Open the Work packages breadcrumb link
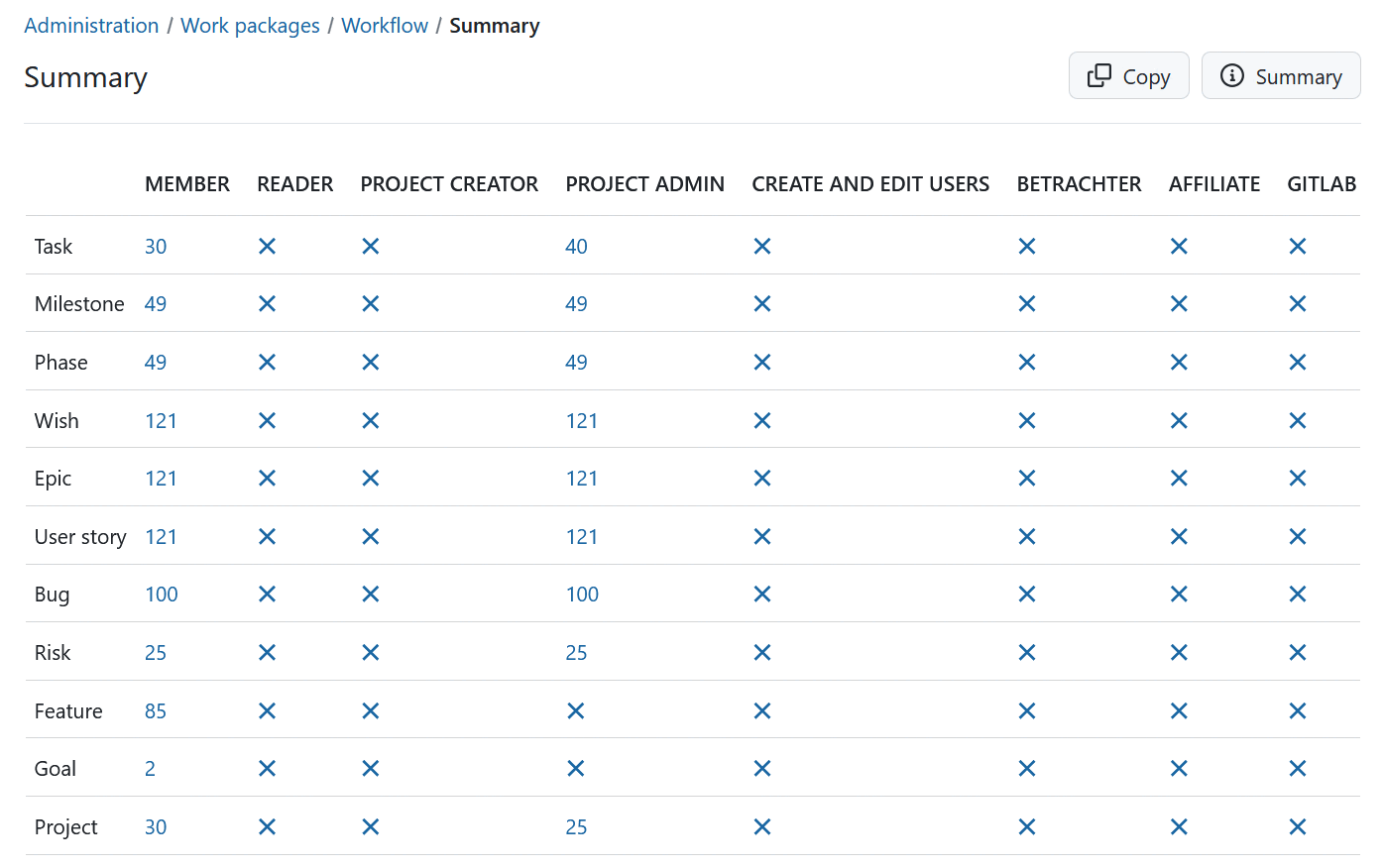The height and width of the screenshot is (868, 1384). click(250, 25)
